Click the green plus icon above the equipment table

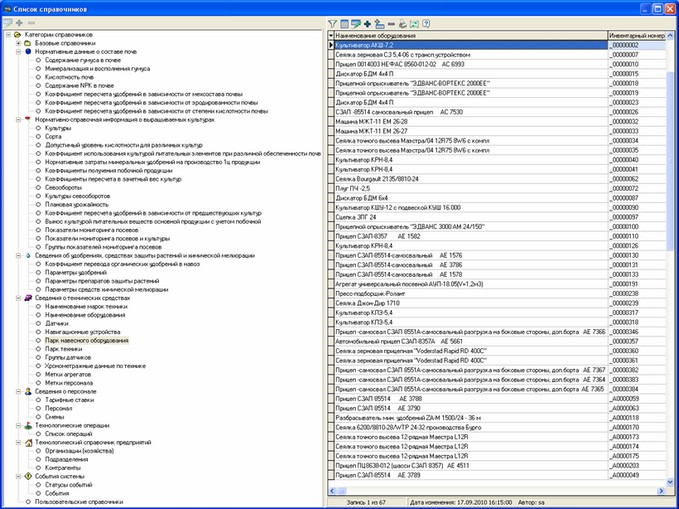(x=367, y=23)
